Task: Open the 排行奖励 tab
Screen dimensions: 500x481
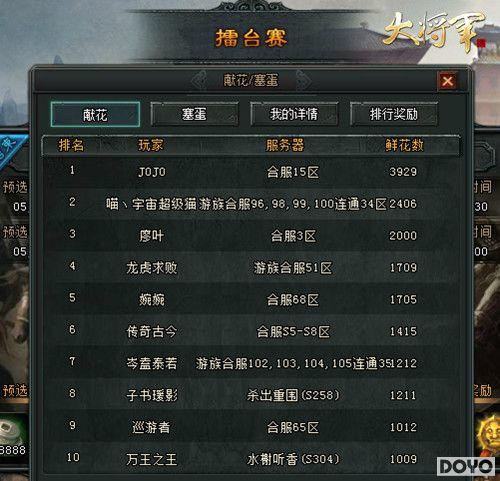Action: (x=394, y=114)
